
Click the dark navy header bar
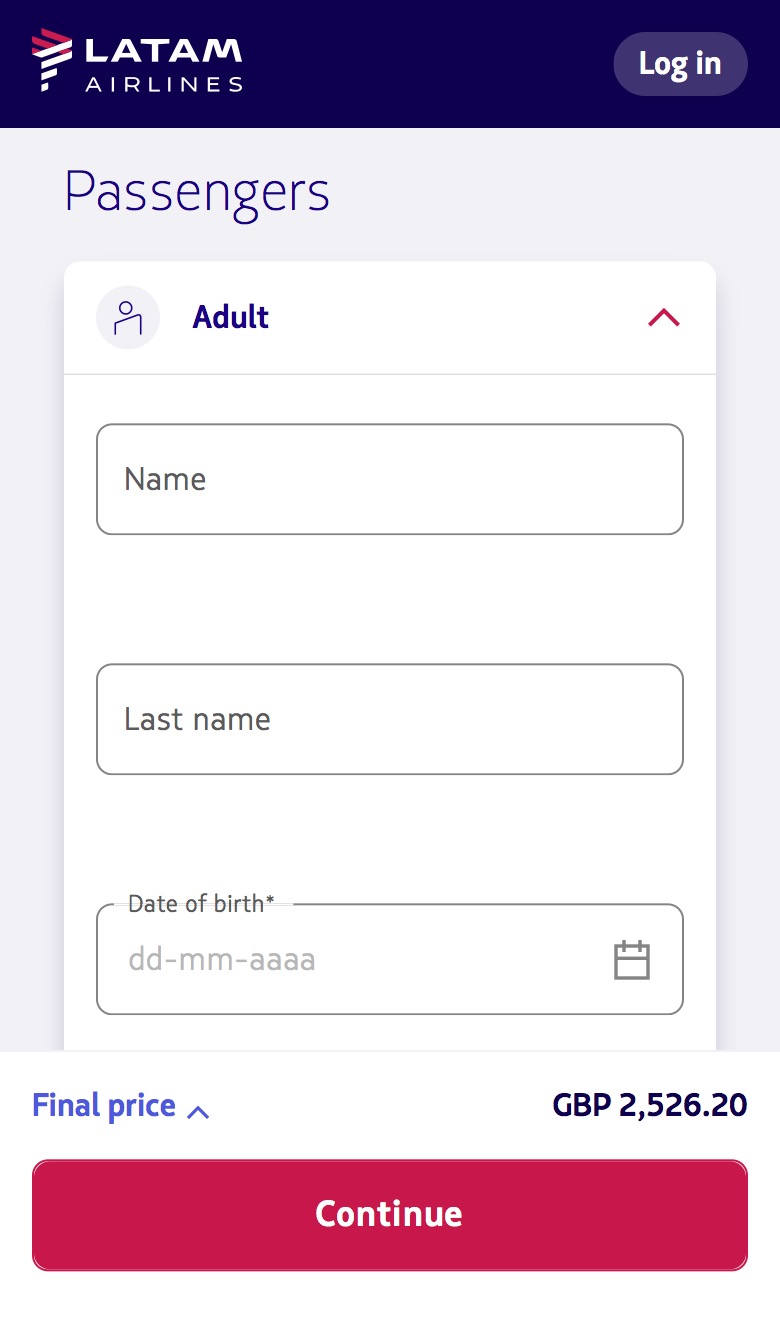point(390,64)
